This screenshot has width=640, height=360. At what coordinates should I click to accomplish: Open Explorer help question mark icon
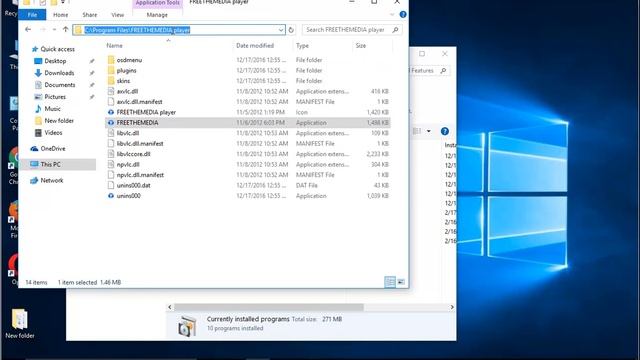click(x=403, y=15)
